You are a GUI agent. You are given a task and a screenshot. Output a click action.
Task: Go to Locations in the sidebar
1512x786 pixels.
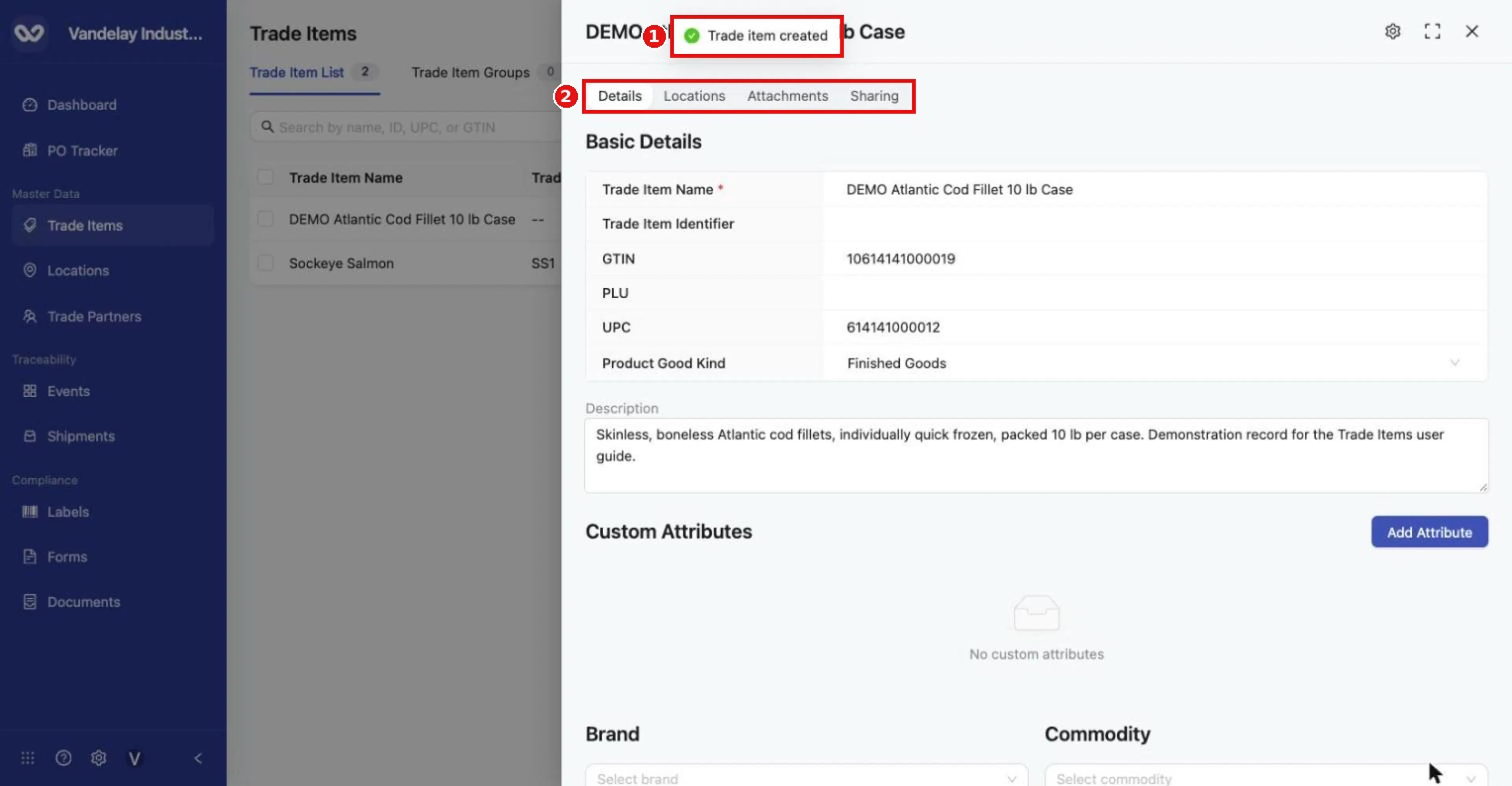click(x=78, y=271)
